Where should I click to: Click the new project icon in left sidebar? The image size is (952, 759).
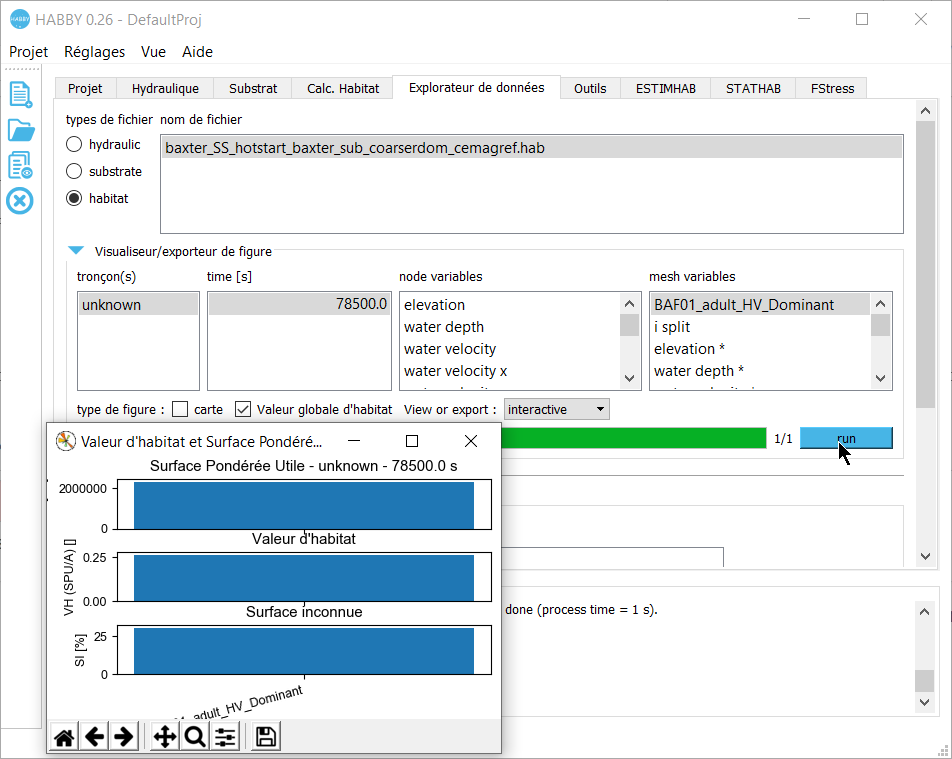(x=20, y=94)
